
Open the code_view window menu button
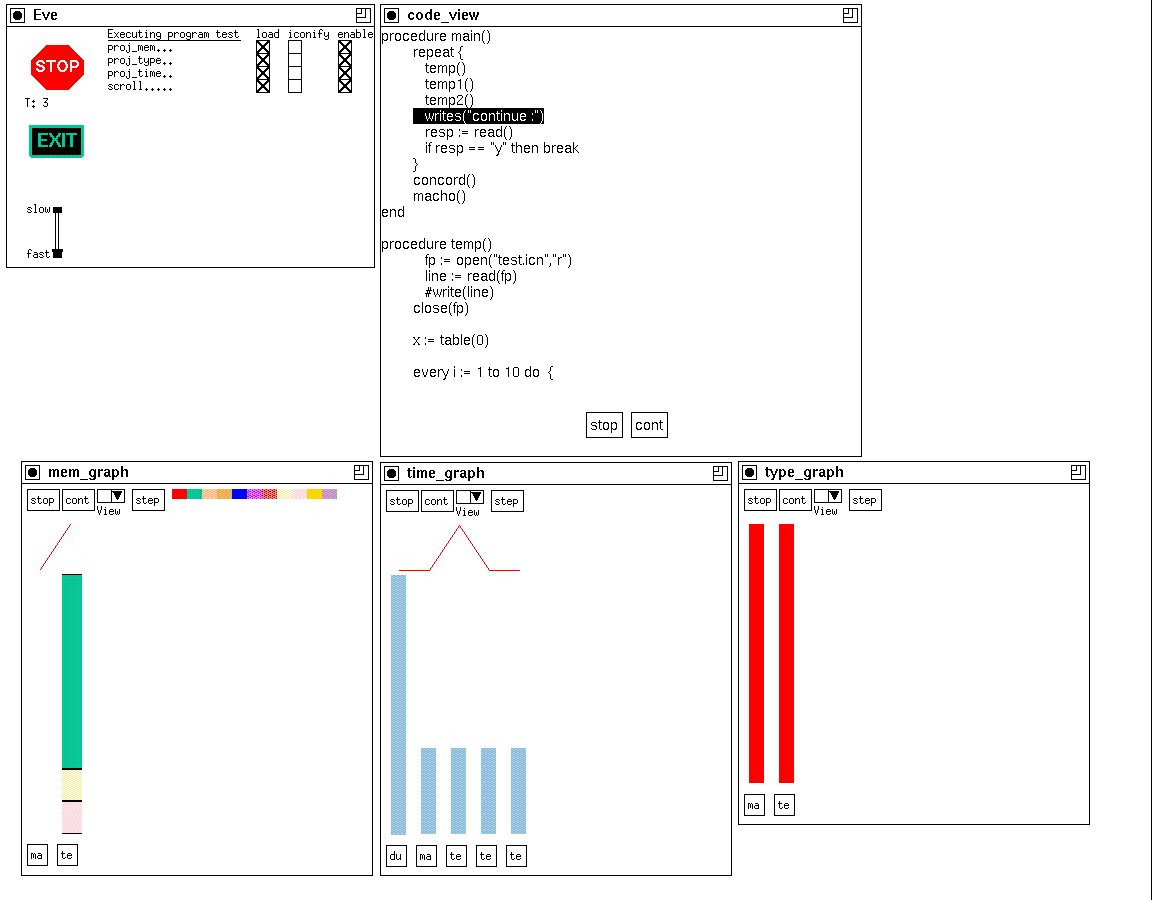(392, 15)
